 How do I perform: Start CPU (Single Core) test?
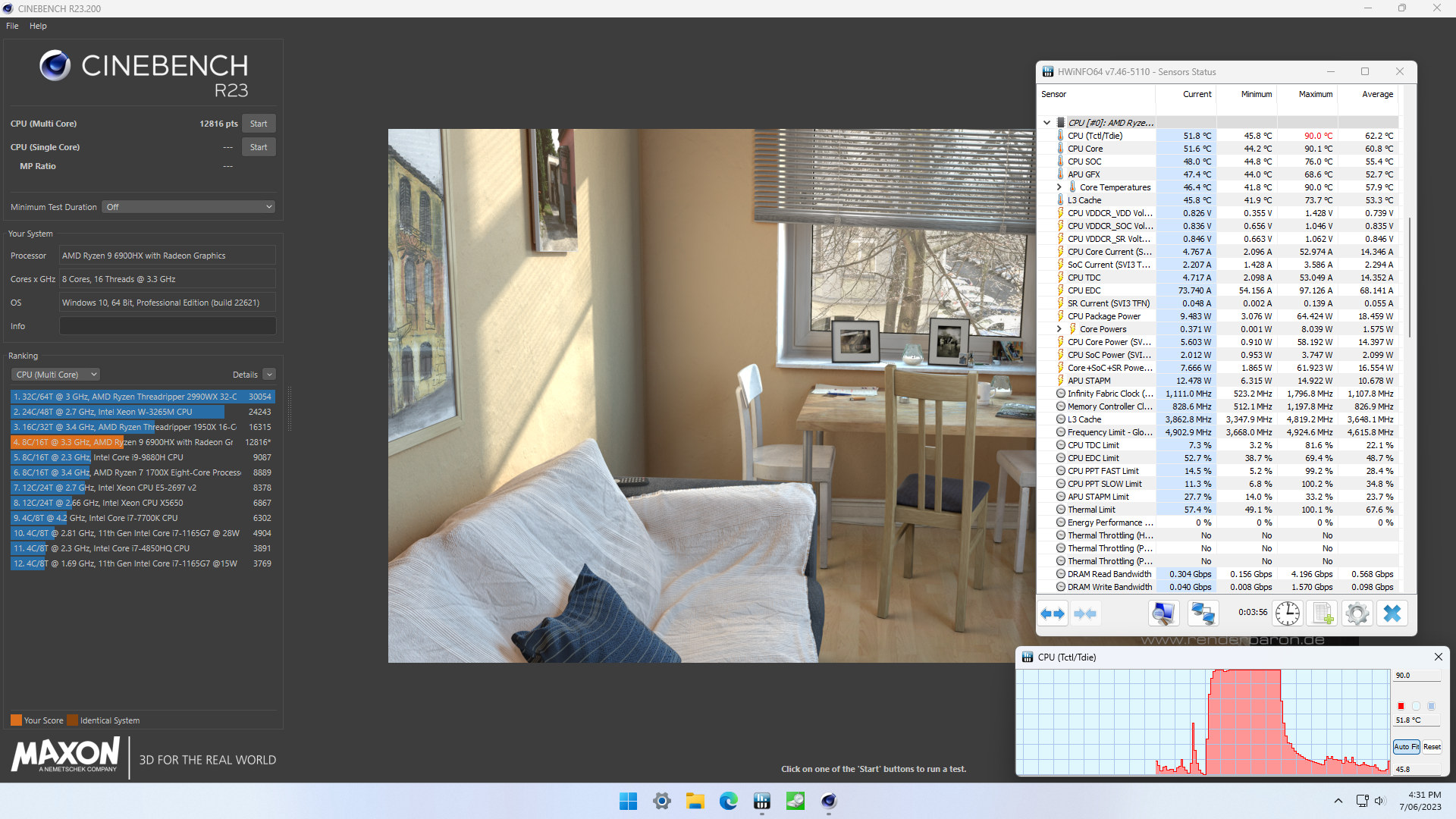click(x=259, y=147)
